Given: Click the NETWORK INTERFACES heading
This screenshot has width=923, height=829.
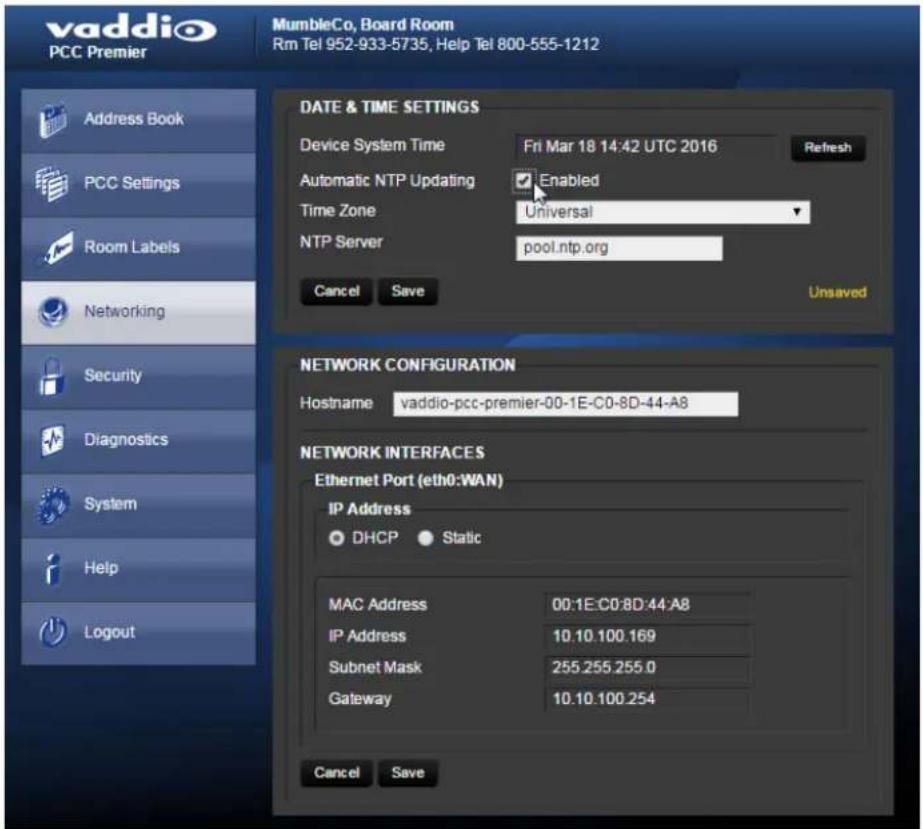Looking at the screenshot, I should [x=392, y=452].
